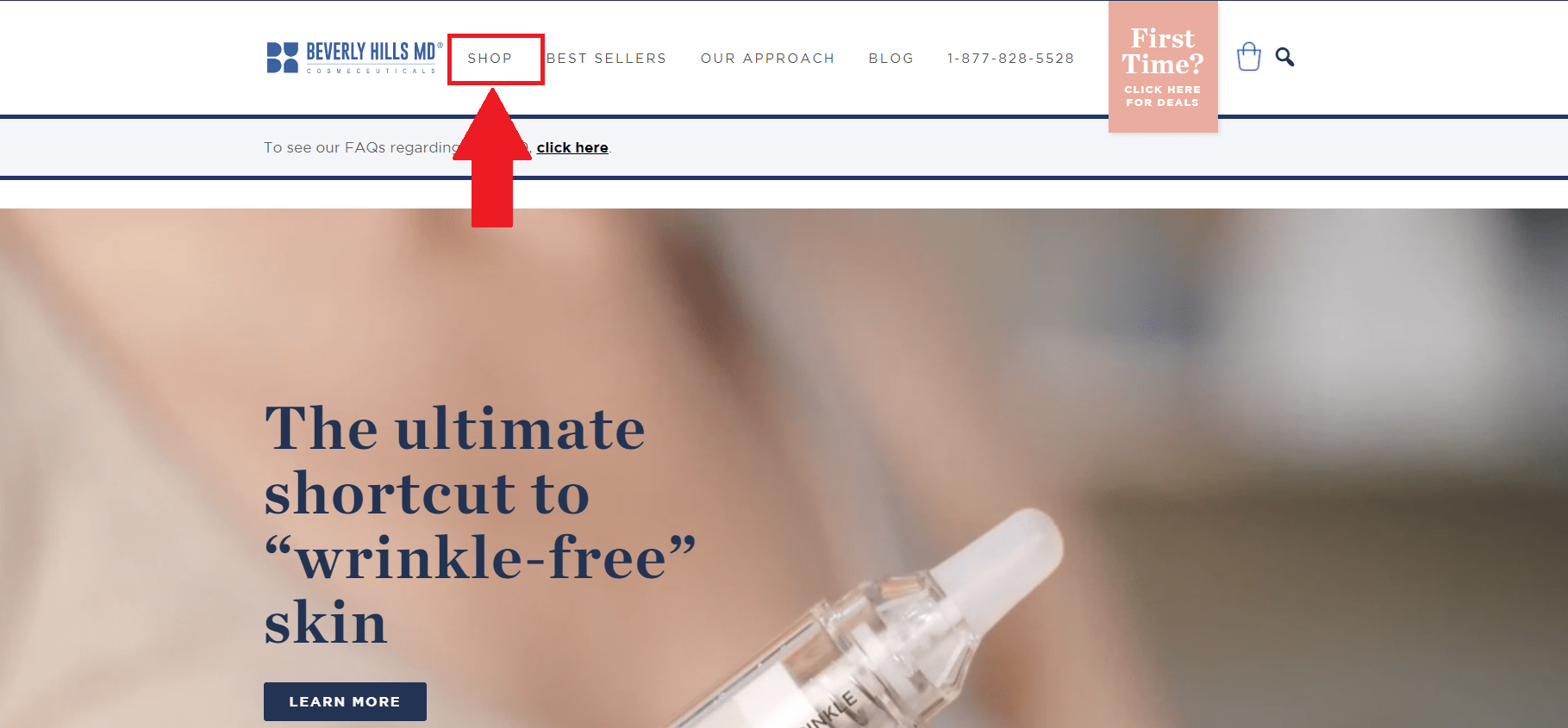Go to BEST SELLERS page
Viewport: 1568px width, 728px height.
pos(606,59)
